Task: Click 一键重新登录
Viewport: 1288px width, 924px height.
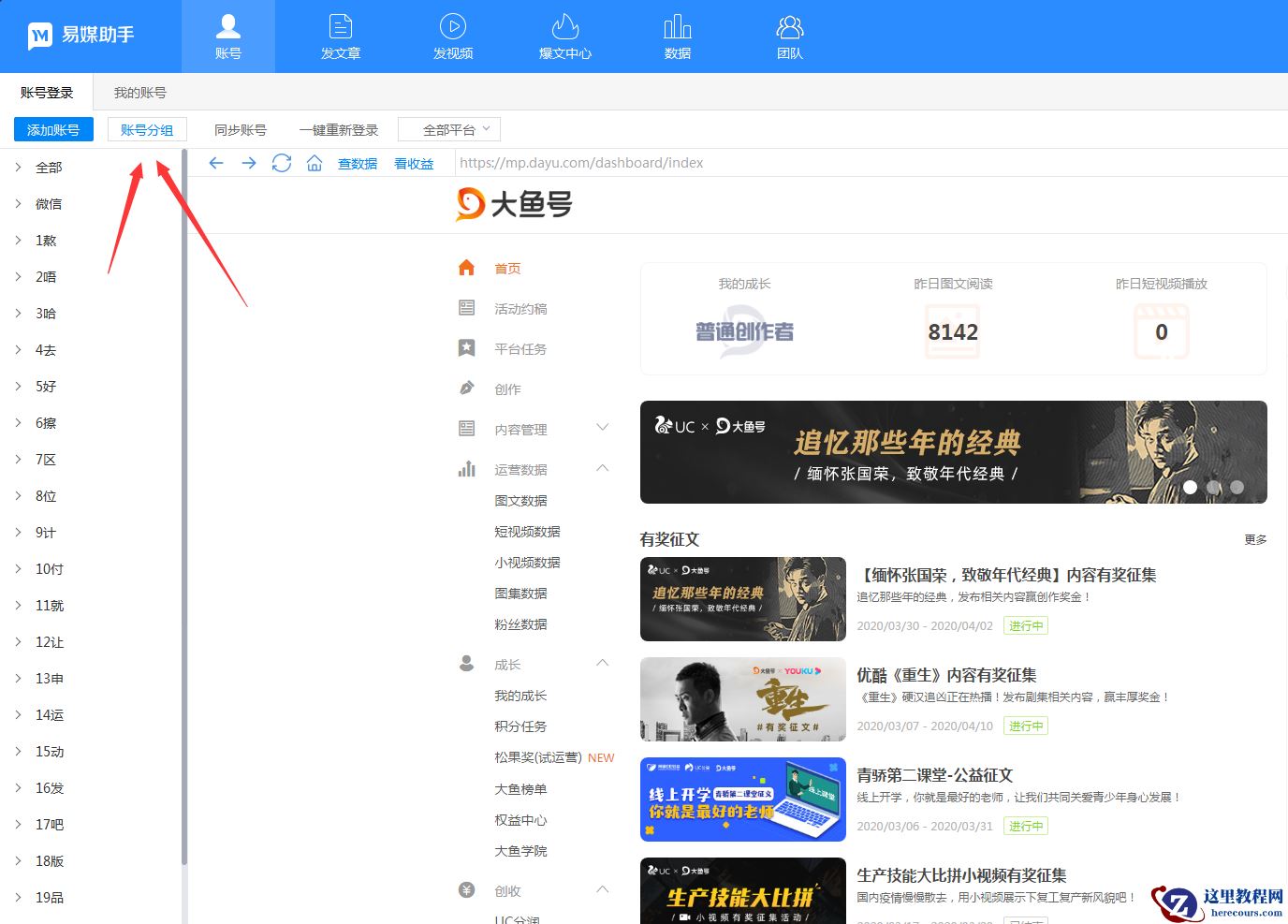Action: click(339, 130)
